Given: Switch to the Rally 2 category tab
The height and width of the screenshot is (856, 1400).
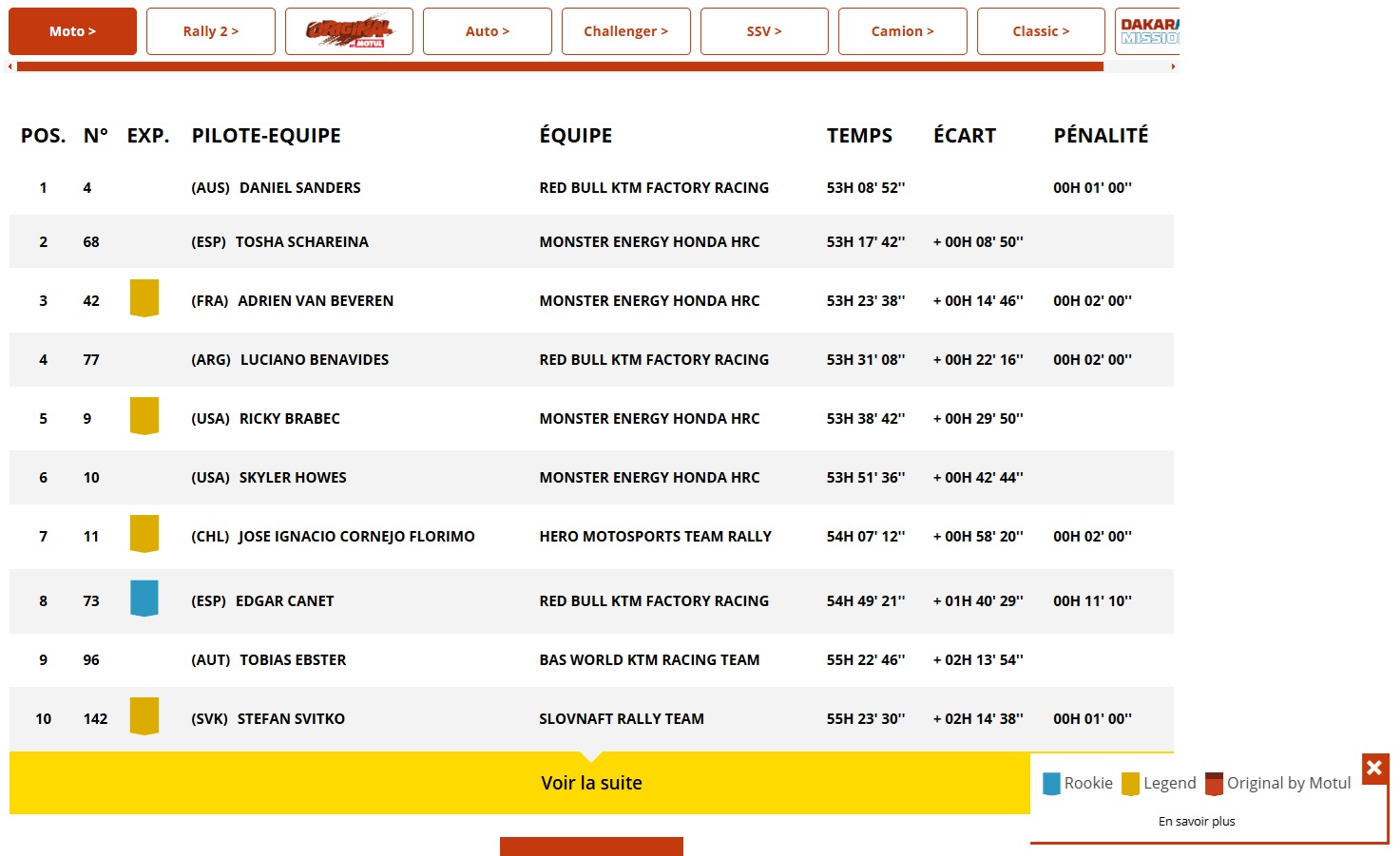Looking at the screenshot, I should click(x=211, y=31).
